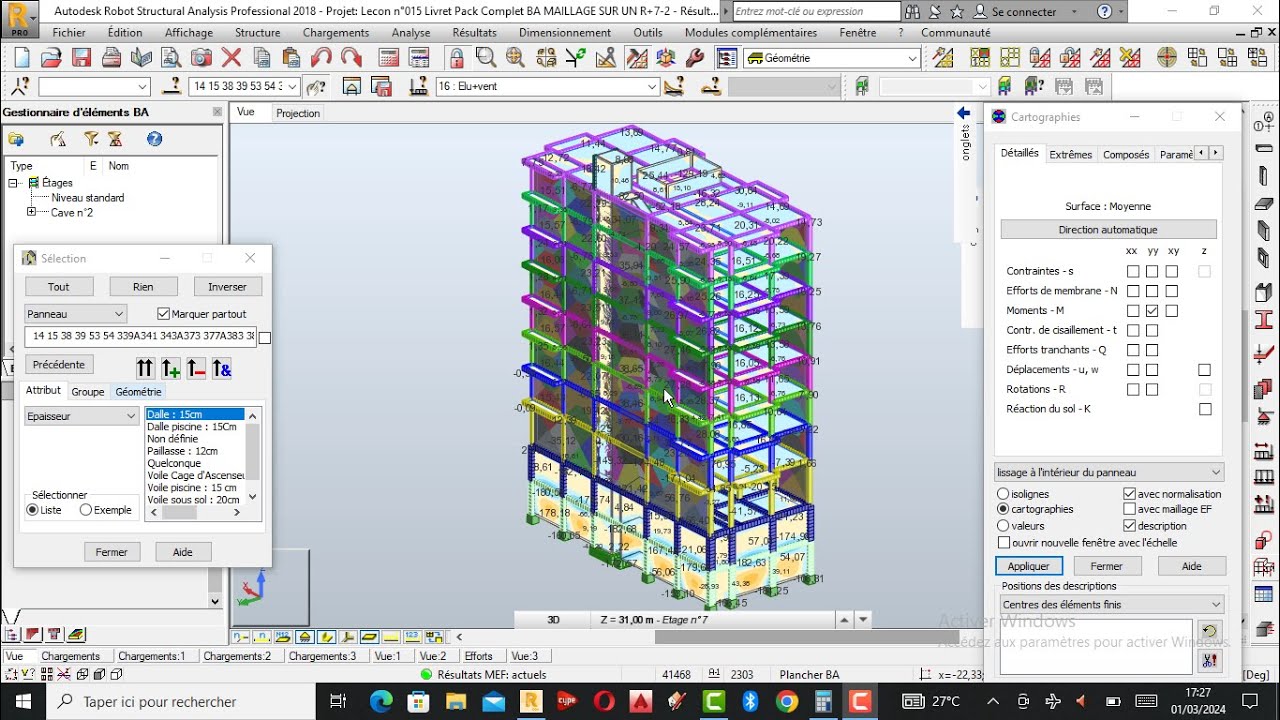Screen dimensions: 1280x720
Task: Open the Panneau object type dropdown
Action: tap(75, 314)
